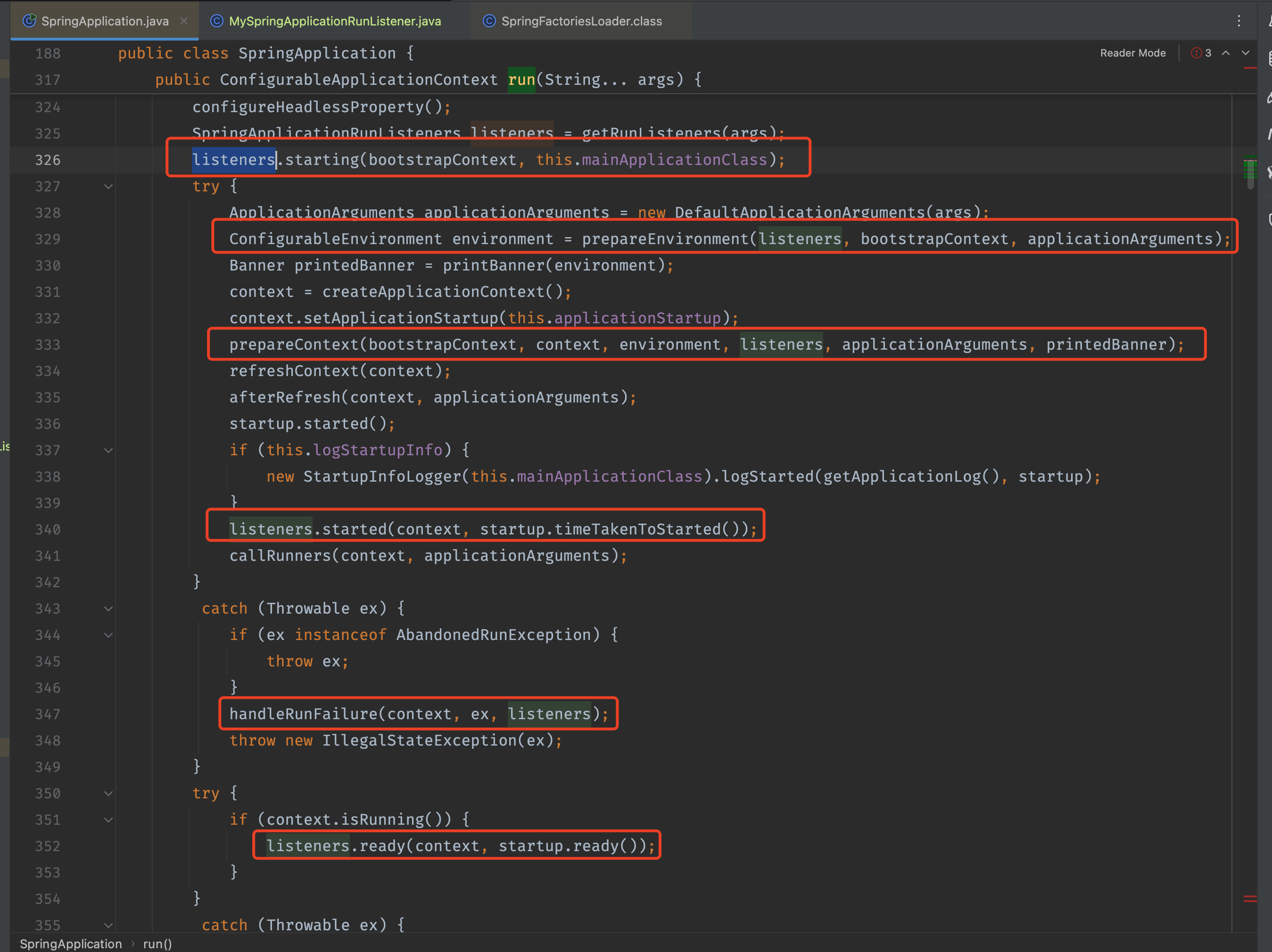Collapse the try block at line 327

pos(108,186)
